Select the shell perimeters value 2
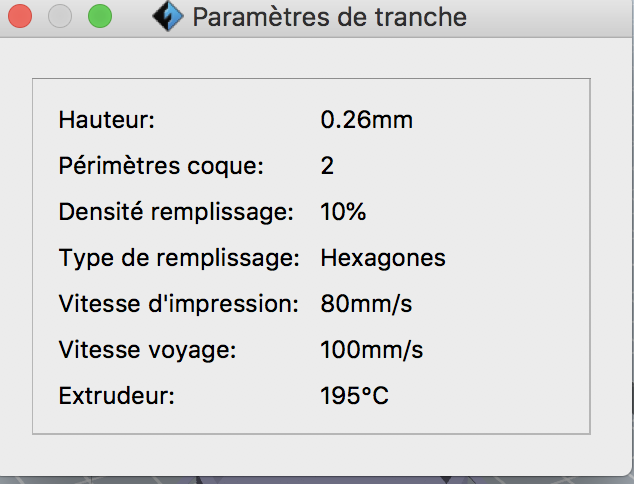The width and height of the screenshot is (634, 484). tap(327, 166)
